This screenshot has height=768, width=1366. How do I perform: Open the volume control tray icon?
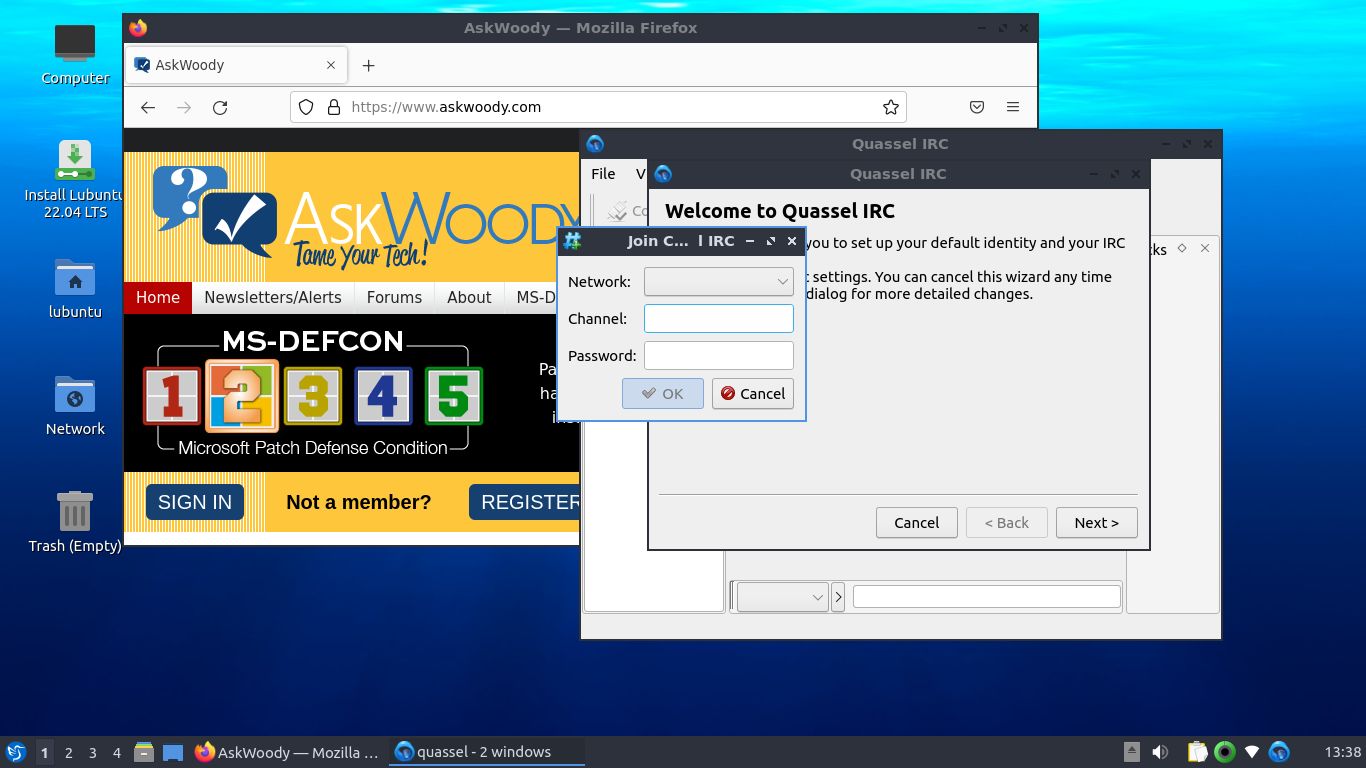[x=1160, y=752]
